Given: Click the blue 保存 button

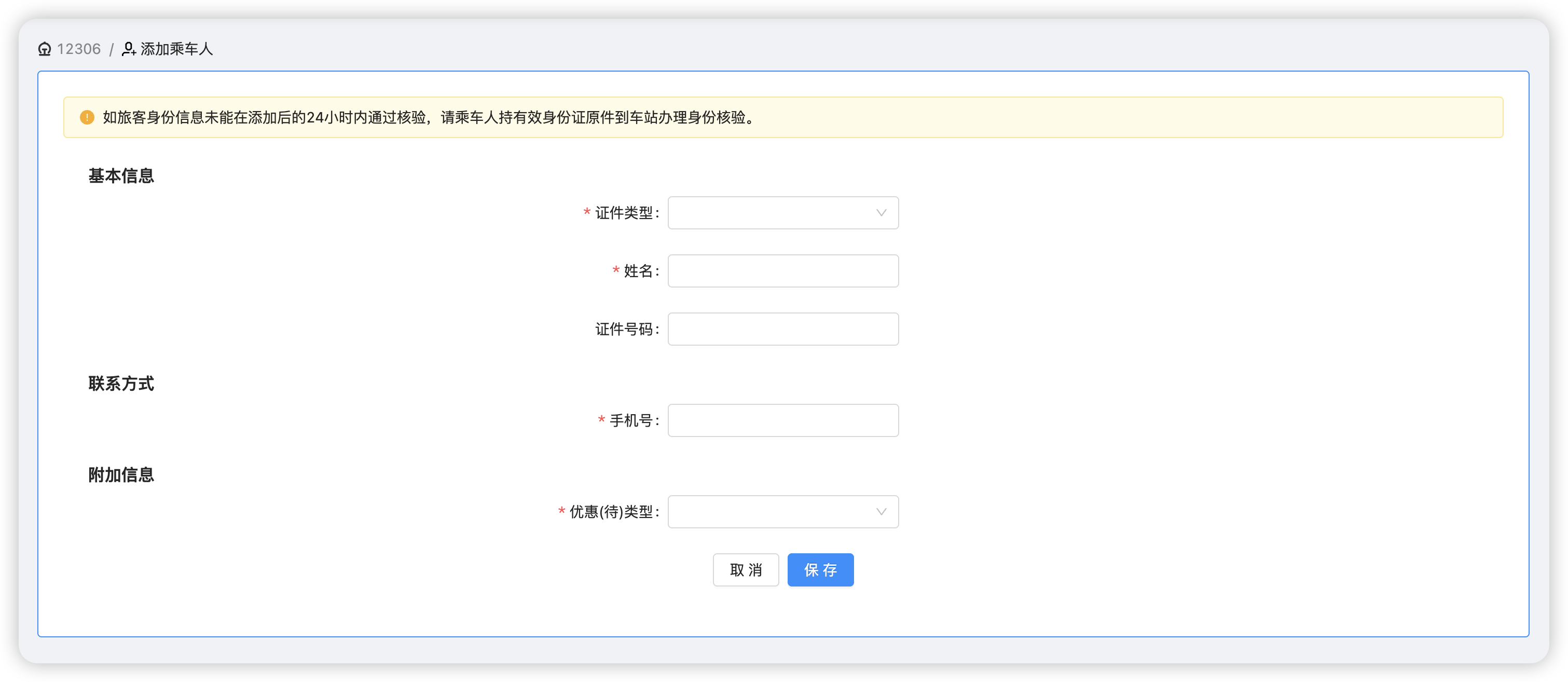Looking at the screenshot, I should point(820,570).
